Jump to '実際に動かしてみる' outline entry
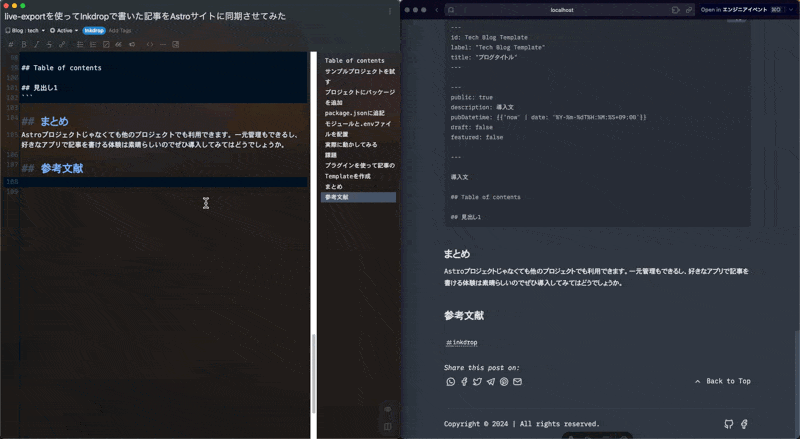Image resolution: width=800 pixels, height=439 pixels. pos(351,144)
